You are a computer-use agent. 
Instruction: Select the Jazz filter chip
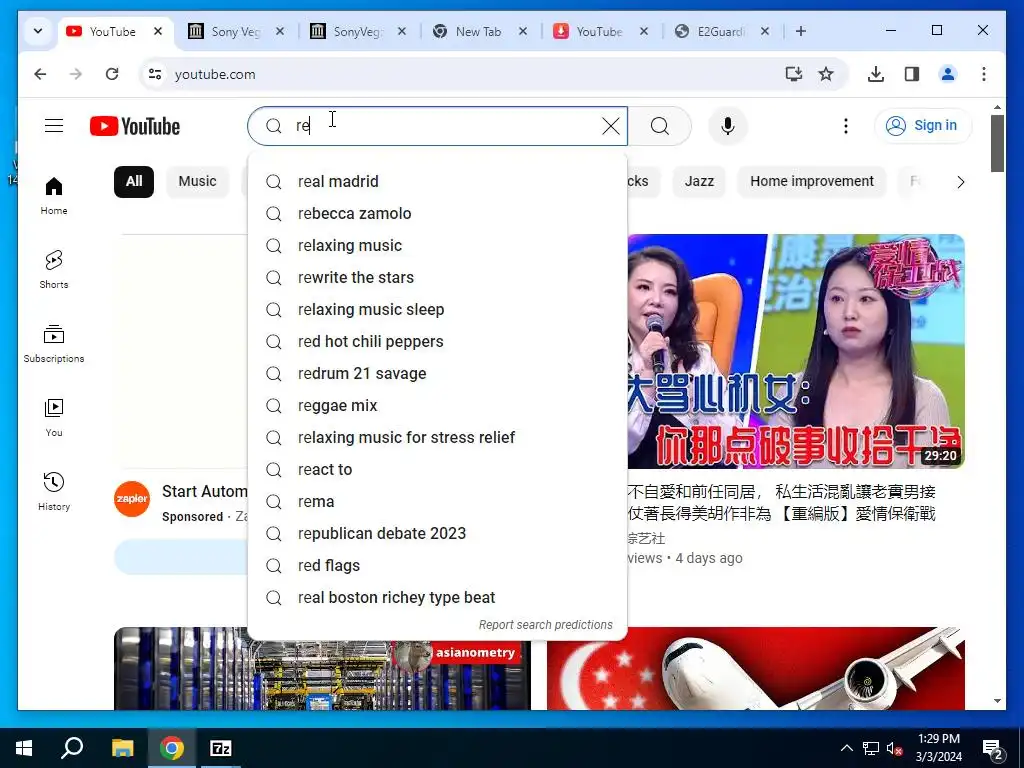pyautogui.click(x=699, y=182)
